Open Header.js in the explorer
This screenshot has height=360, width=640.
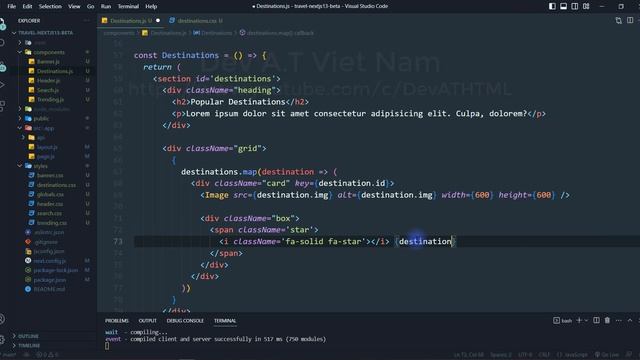pos(48,80)
